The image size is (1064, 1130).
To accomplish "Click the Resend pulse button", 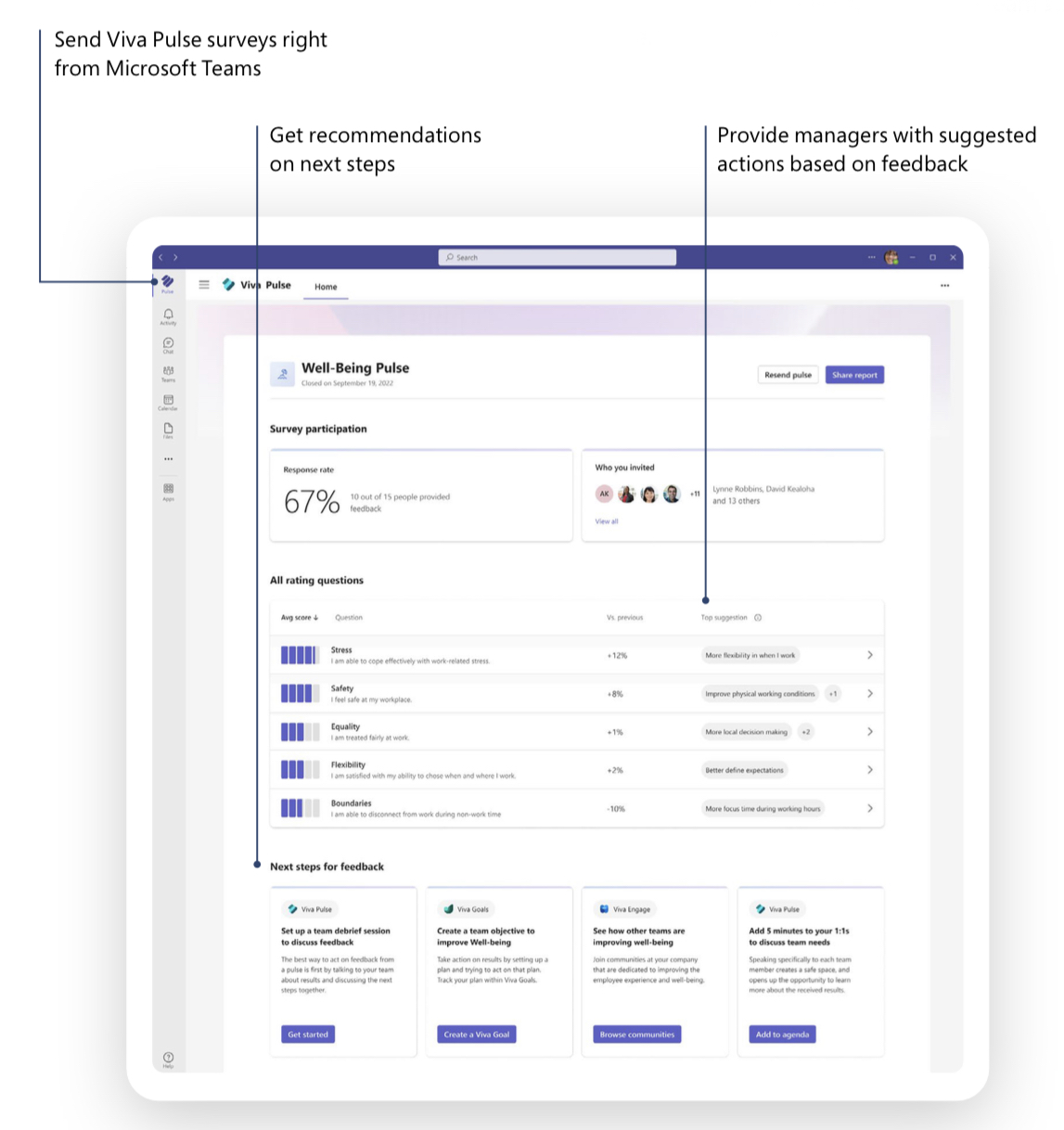I will [788, 375].
